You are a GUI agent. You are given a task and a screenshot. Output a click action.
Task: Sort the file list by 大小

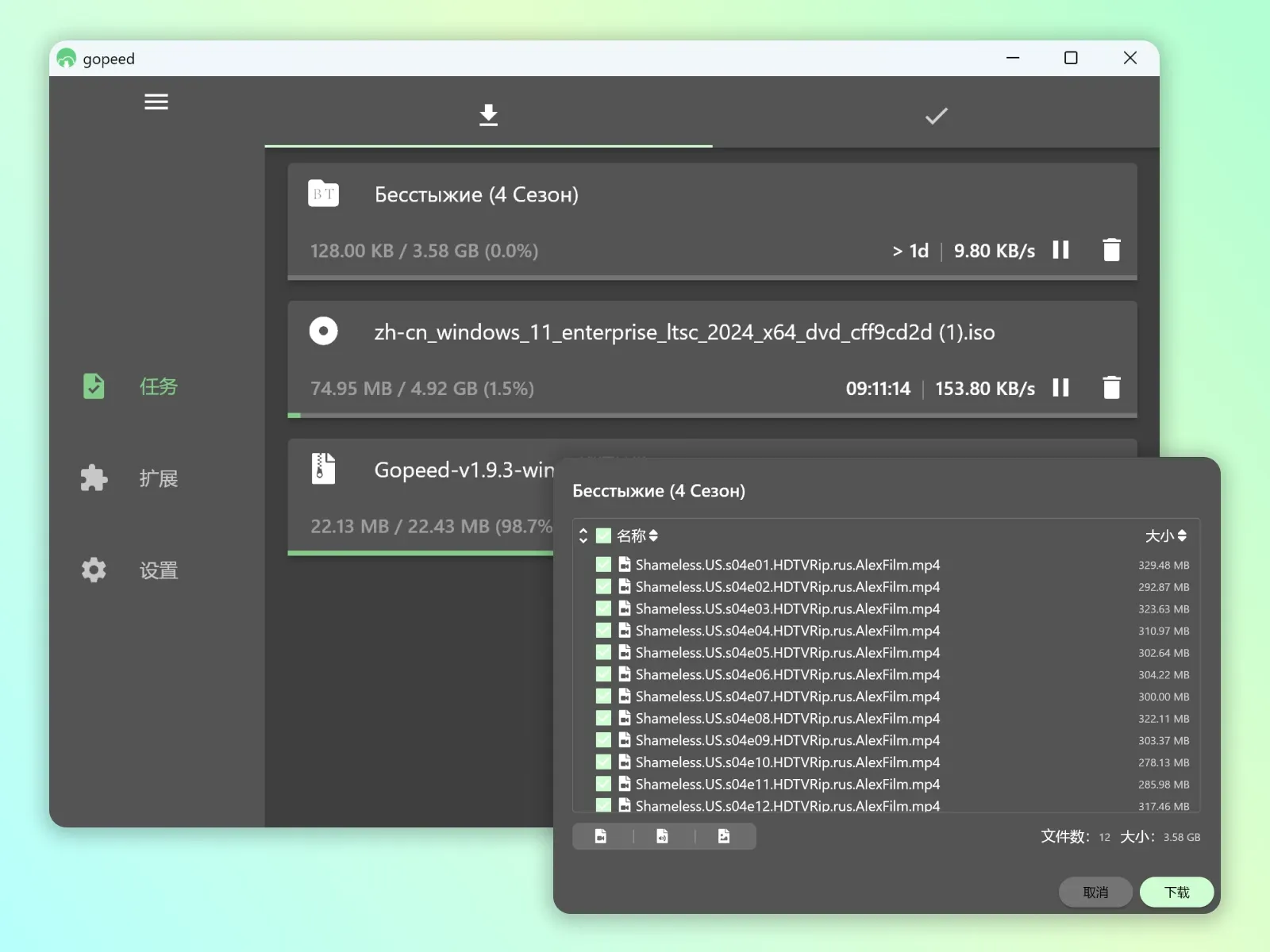(x=1166, y=535)
